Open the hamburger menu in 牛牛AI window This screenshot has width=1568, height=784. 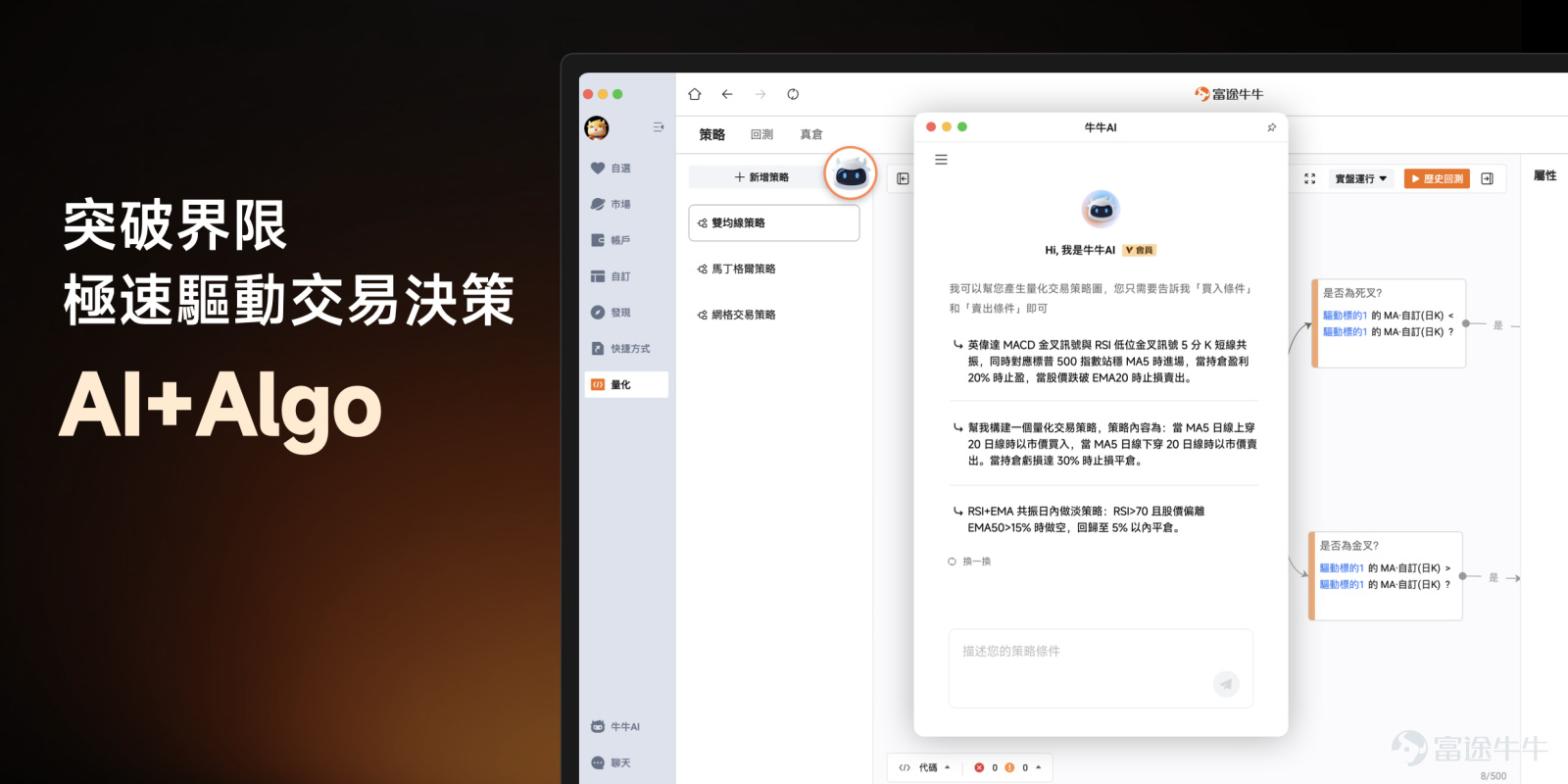pos(941,160)
